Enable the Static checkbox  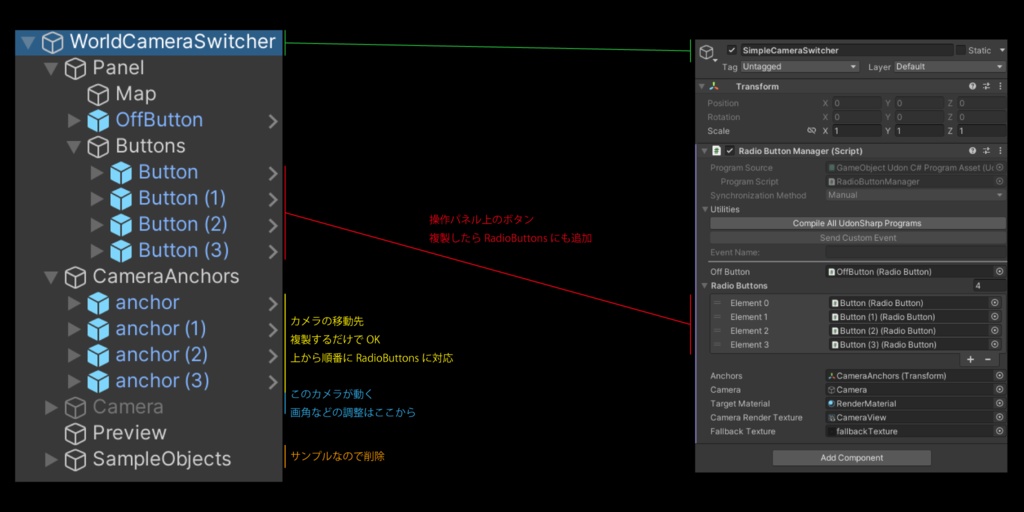pyautogui.click(x=960, y=50)
